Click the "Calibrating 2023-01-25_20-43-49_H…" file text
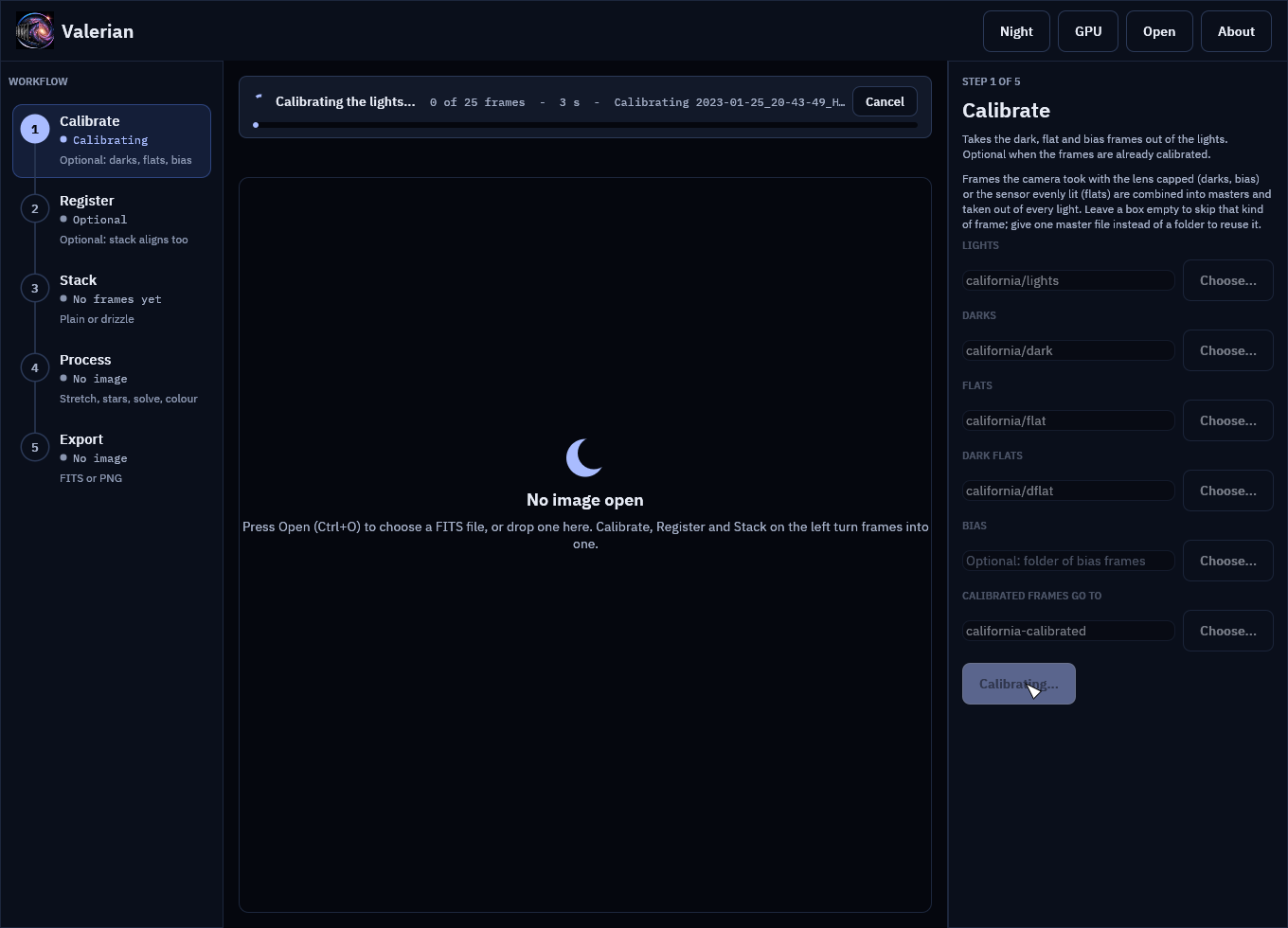1288x928 pixels. click(x=729, y=102)
